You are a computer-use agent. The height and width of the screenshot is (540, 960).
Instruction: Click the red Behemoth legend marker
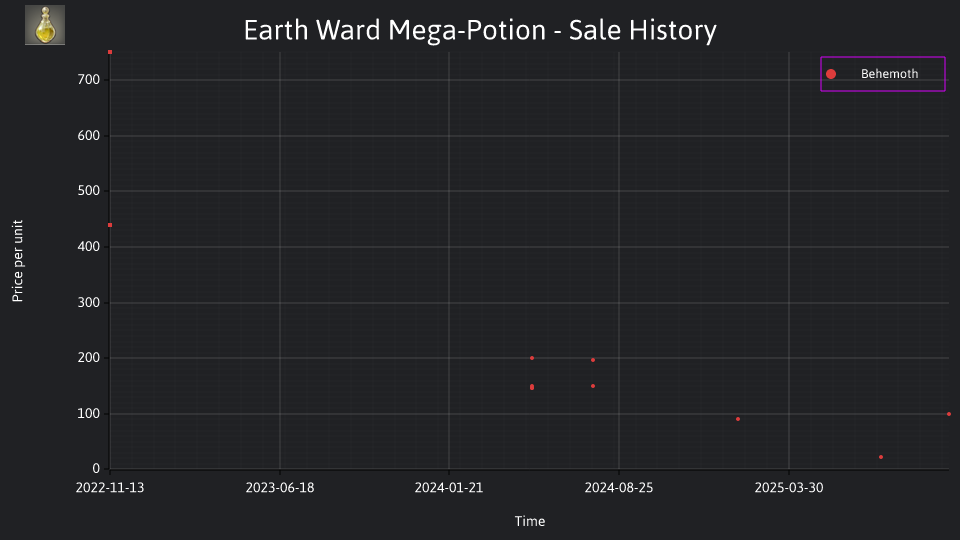[x=831, y=74]
